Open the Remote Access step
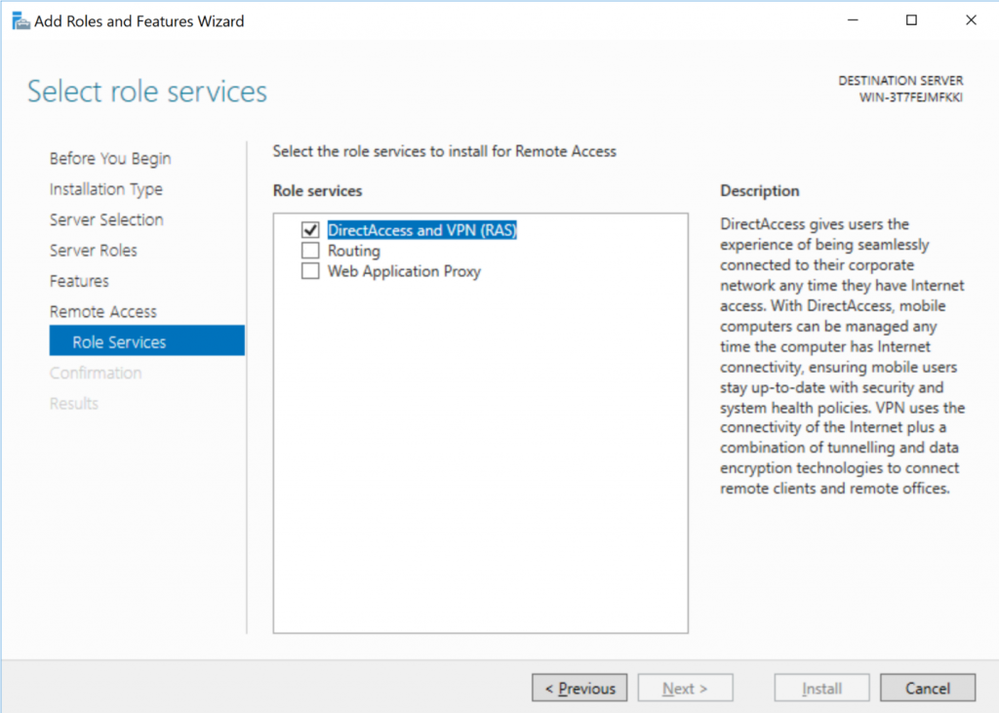 pos(103,312)
